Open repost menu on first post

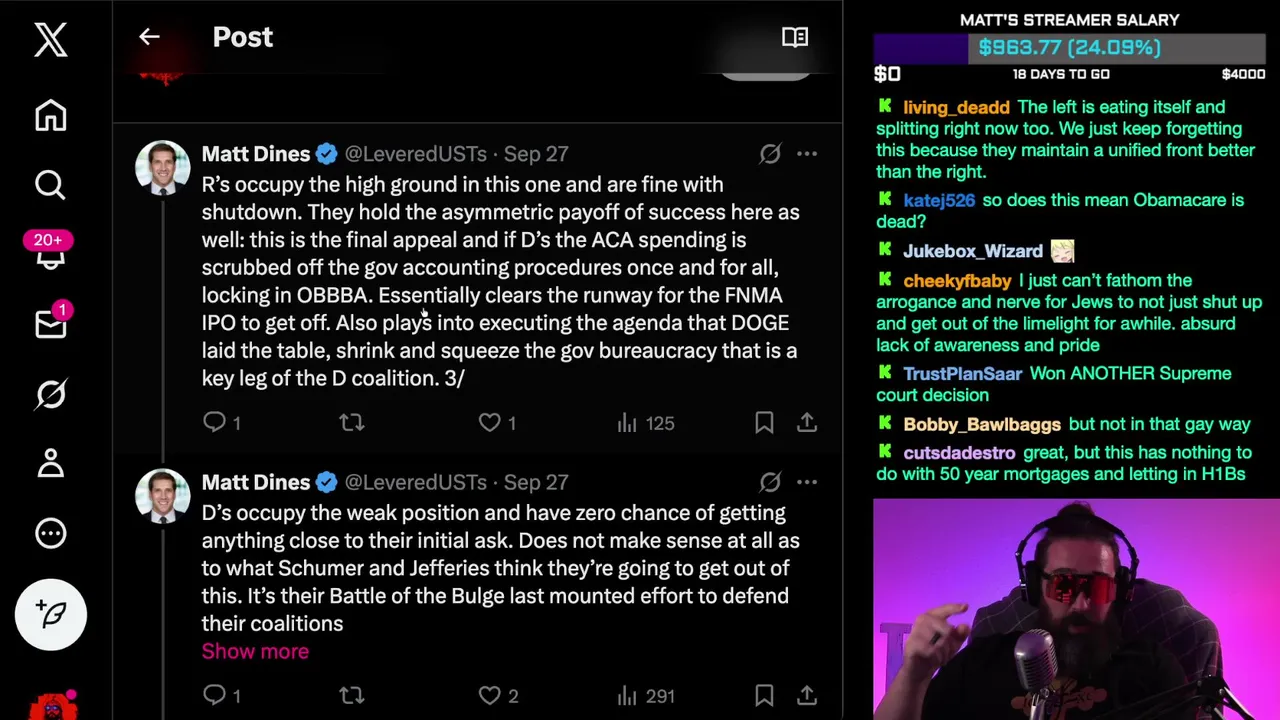point(351,423)
